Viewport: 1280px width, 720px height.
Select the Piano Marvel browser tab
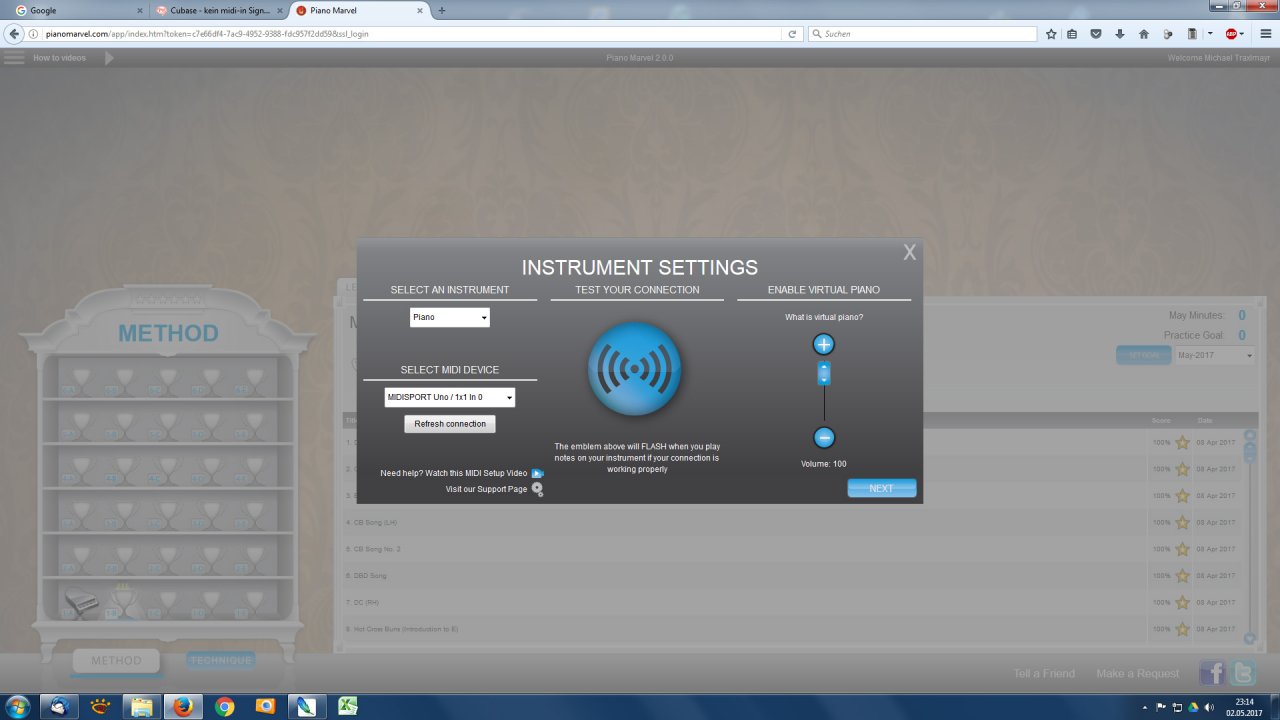(x=360, y=10)
